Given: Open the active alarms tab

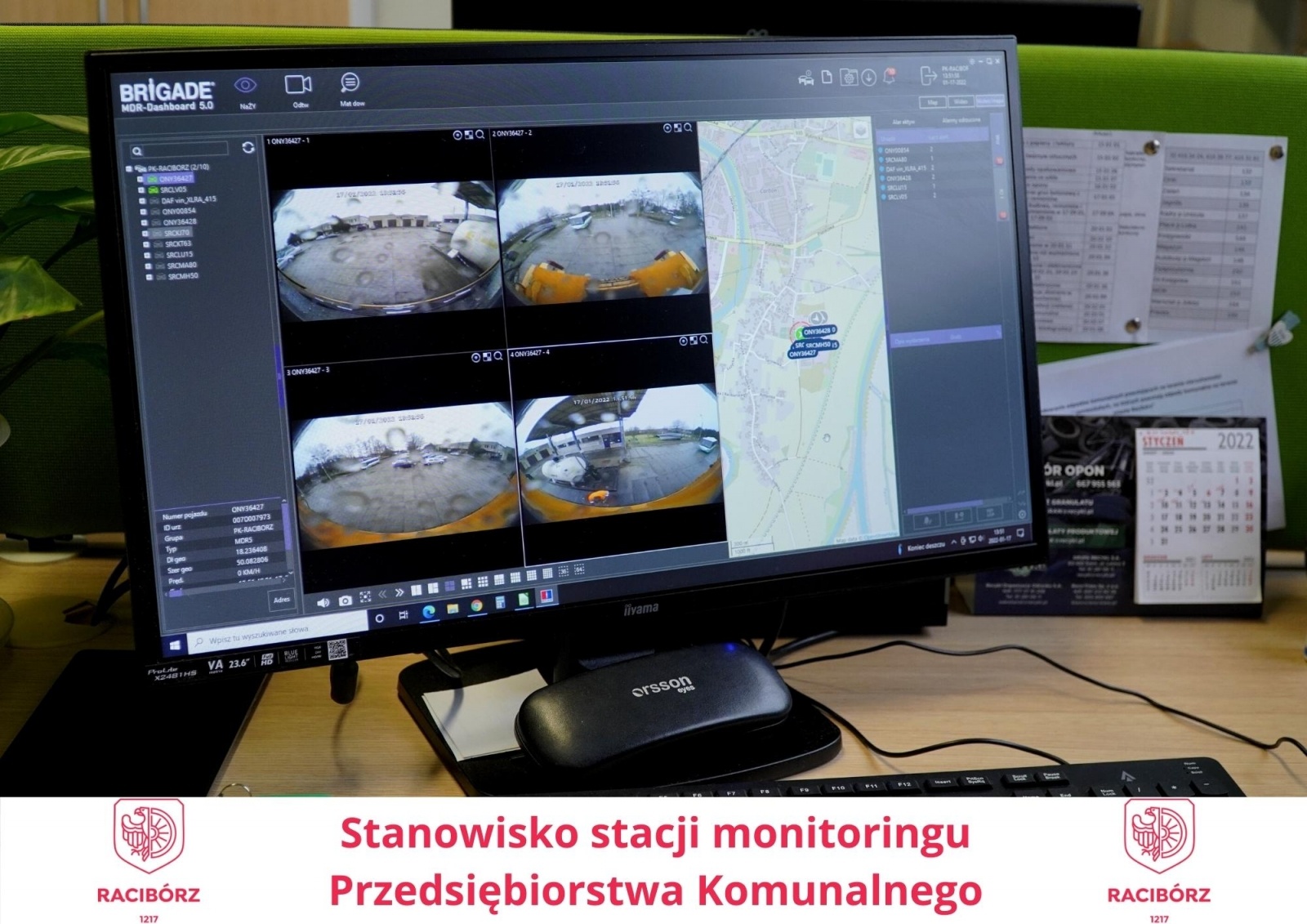Looking at the screenshot, I should (x=903, y=122).
